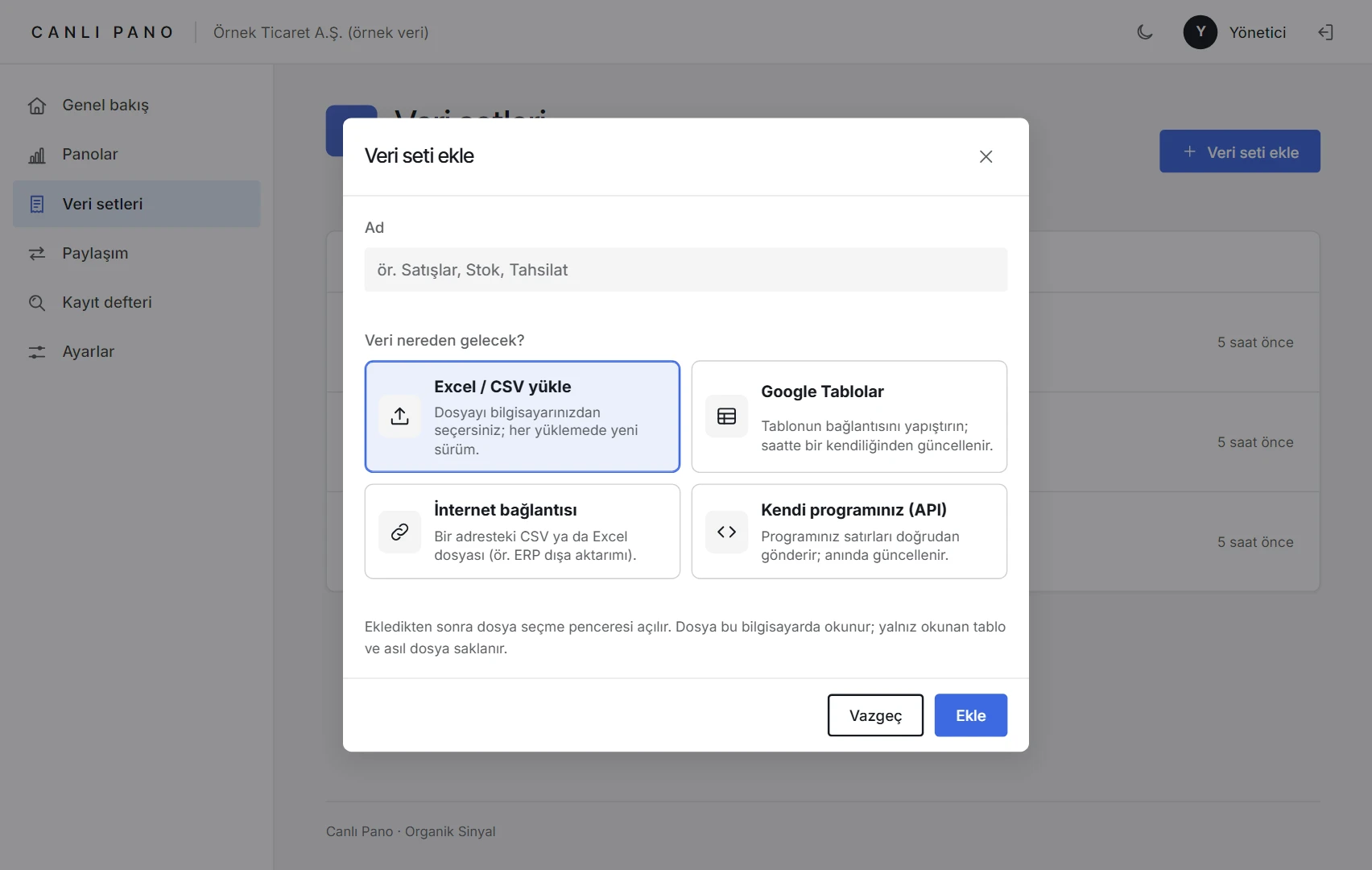Open Ayarlar in sidebar
The image size is (1372, 870).
tap(137, 352)
